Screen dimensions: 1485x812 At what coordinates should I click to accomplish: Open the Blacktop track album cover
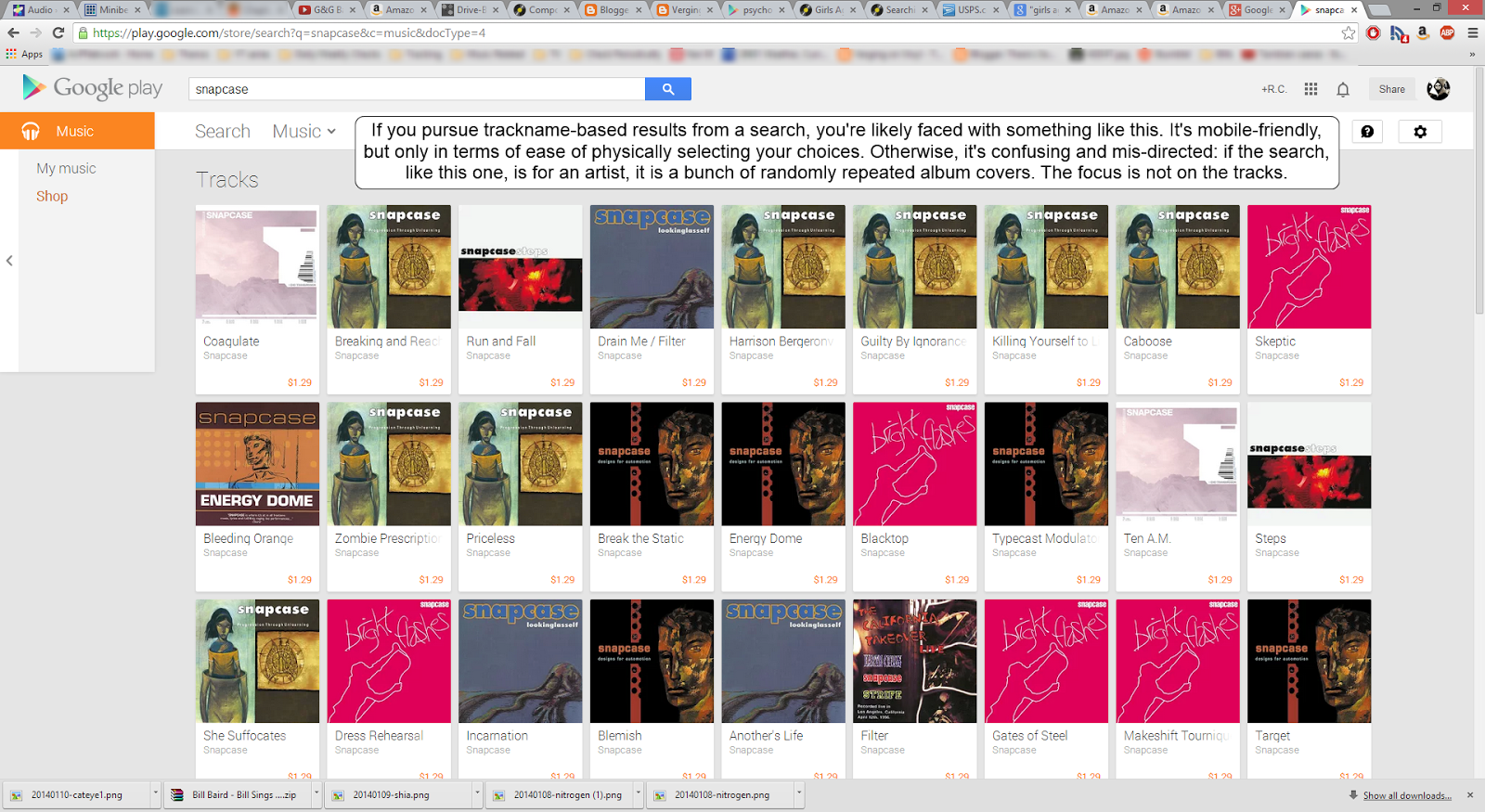click(914, 464)
